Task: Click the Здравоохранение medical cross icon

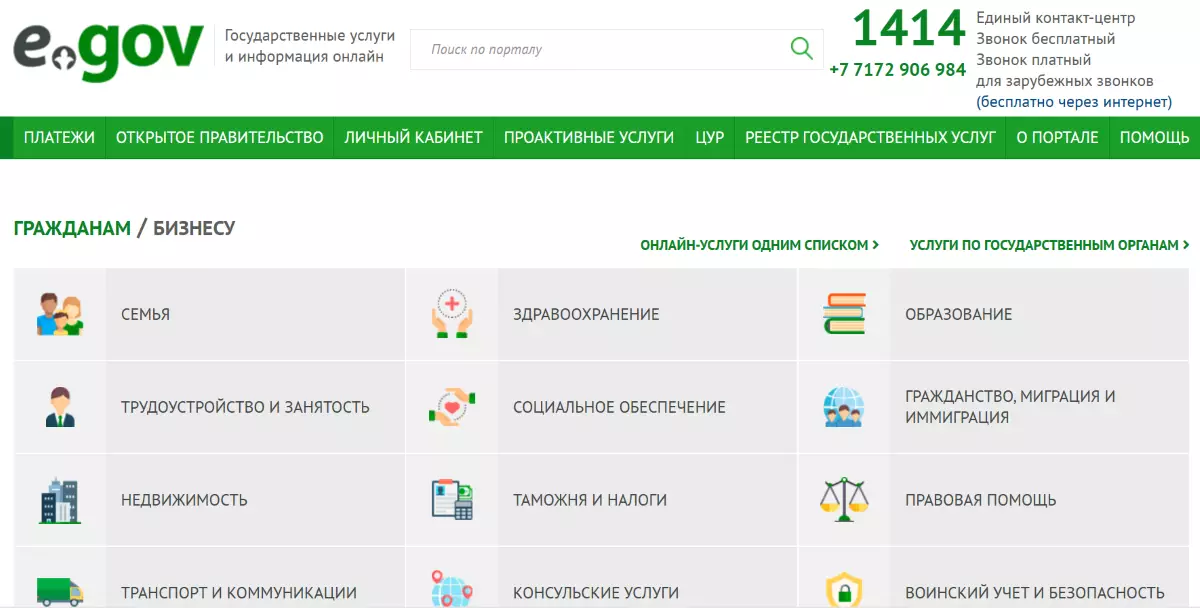Action: (x=452, y=313)
